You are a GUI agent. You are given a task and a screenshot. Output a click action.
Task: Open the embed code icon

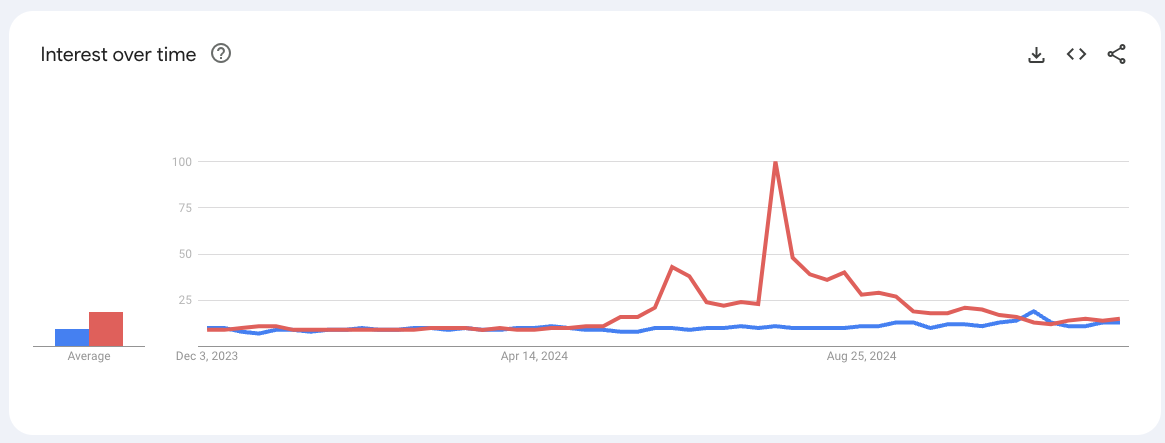coord(1076,55)
